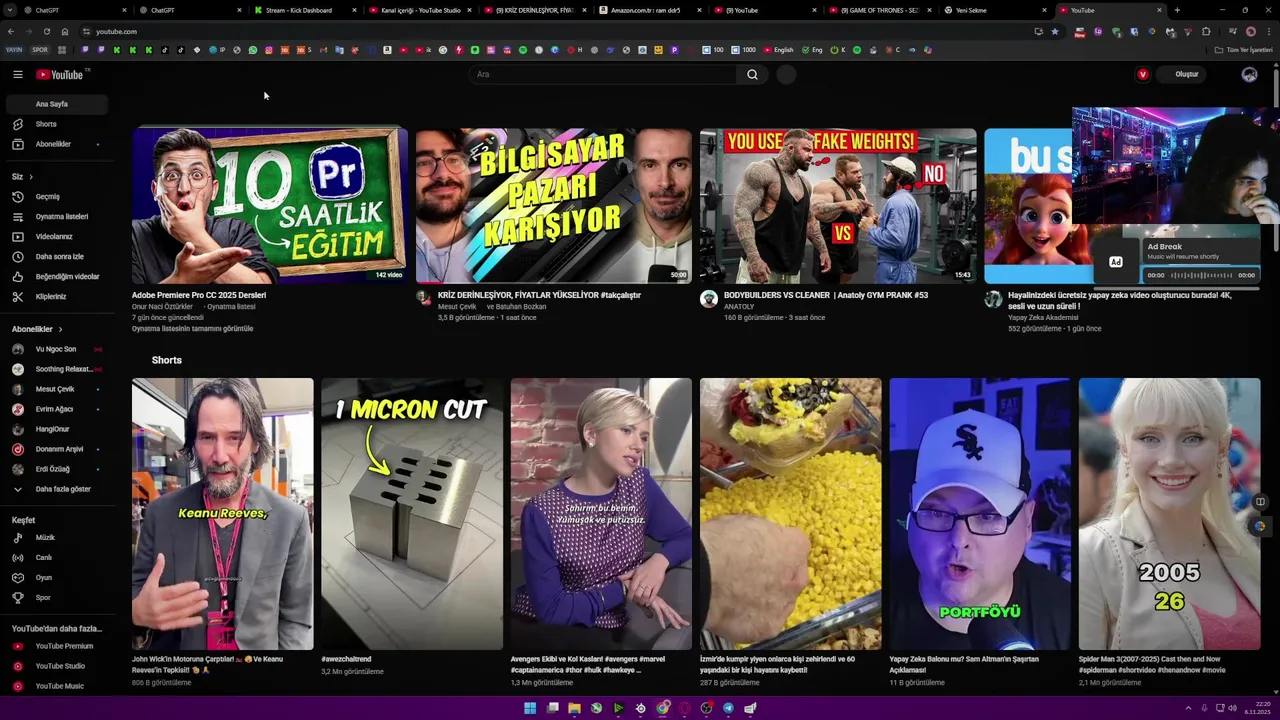Open the 1000 bookmark in bookmarks bar
The height and width of the screenshot is (720, 1280).
(744, 50)
